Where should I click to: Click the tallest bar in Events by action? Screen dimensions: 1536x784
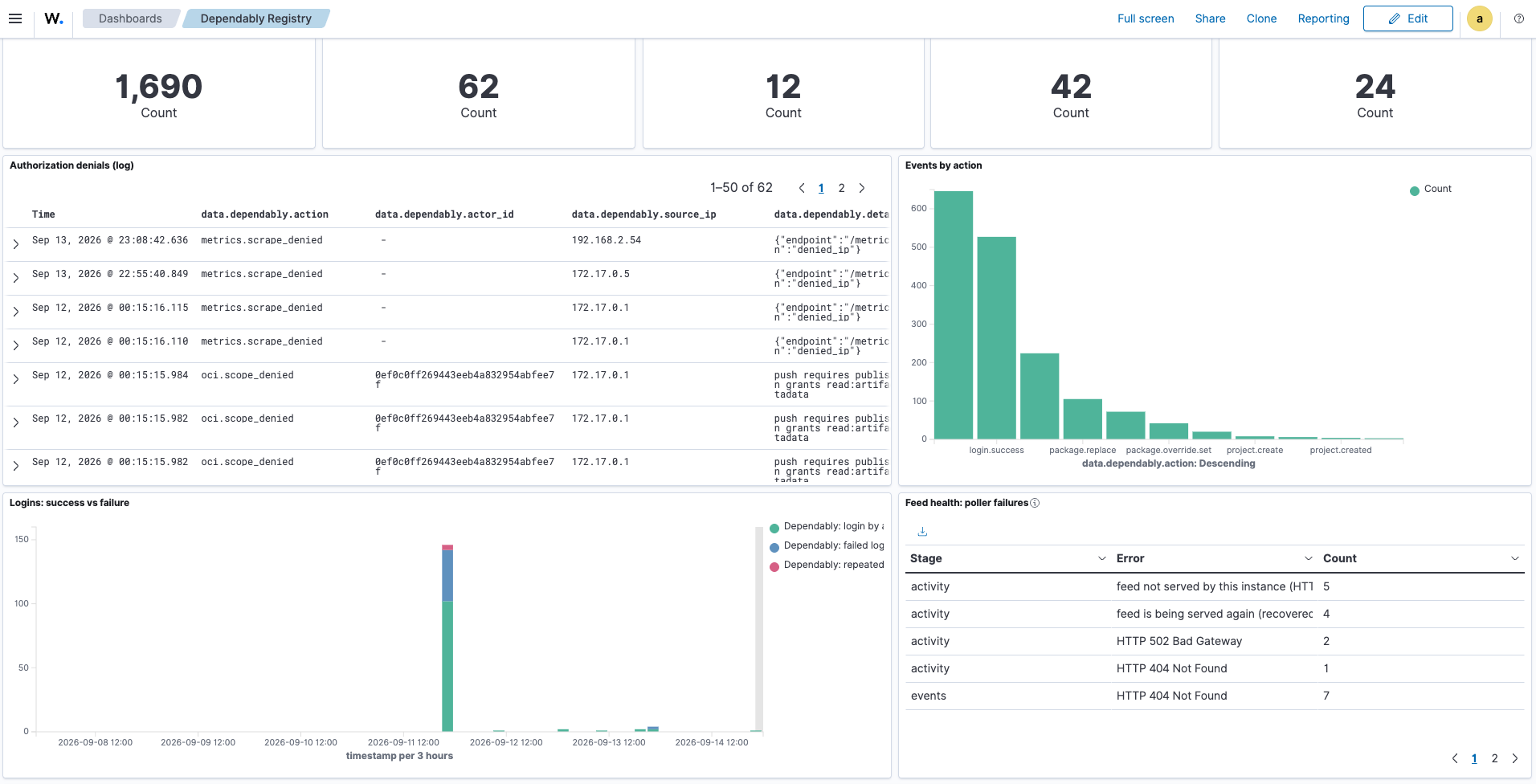click(954, 315)
